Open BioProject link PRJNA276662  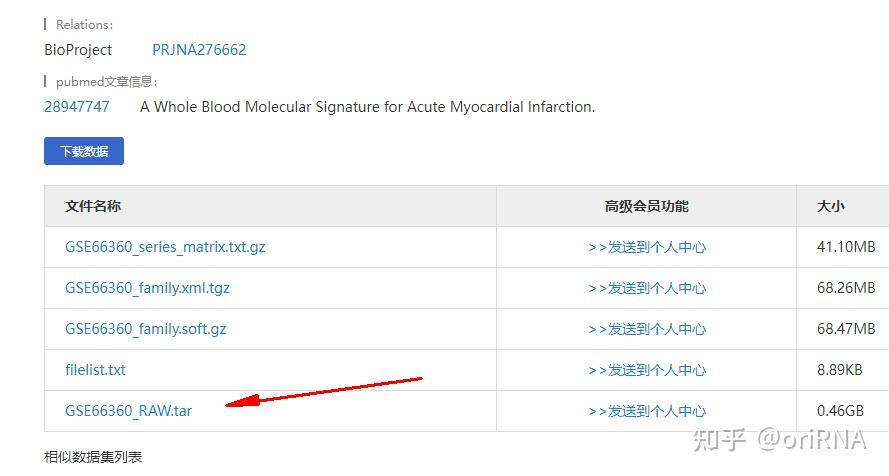(x=199, y=50)
